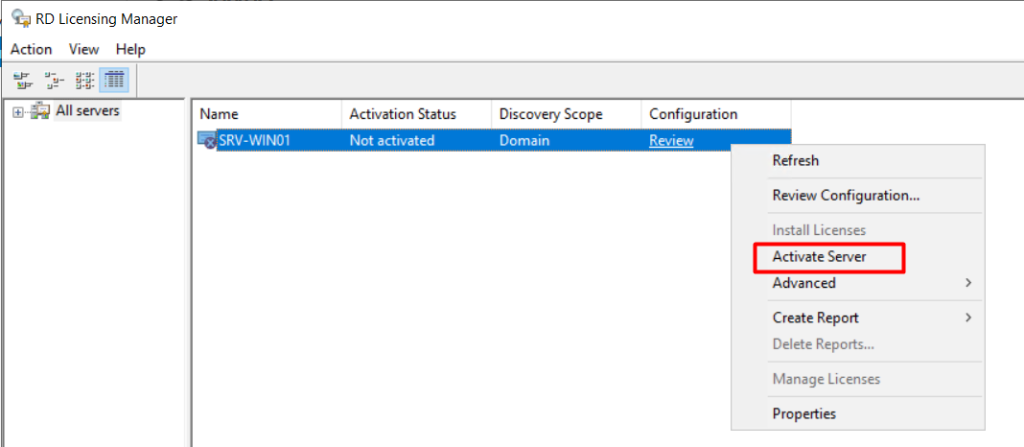The width and height of the screenshot is (1024, 447).
Task: Open the Help menu
Action: tap(130, 49)
